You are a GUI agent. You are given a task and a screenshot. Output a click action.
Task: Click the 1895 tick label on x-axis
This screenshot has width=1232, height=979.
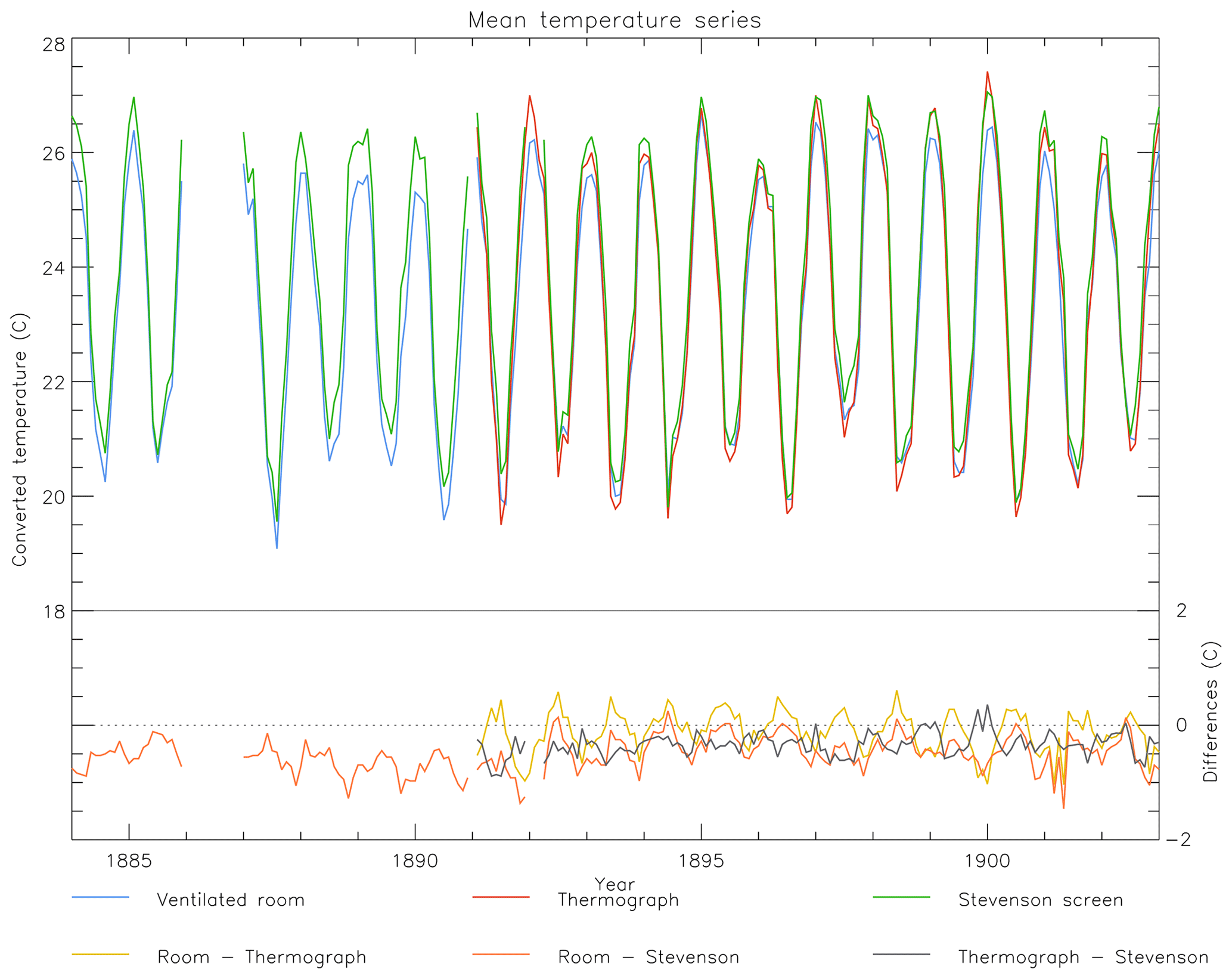click(x=701, y=861)
